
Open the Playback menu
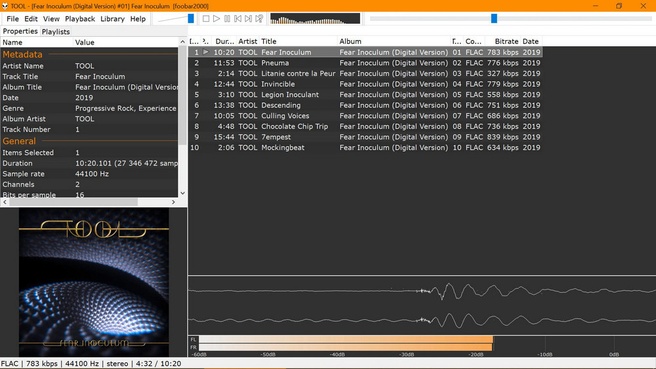[80, 19]
